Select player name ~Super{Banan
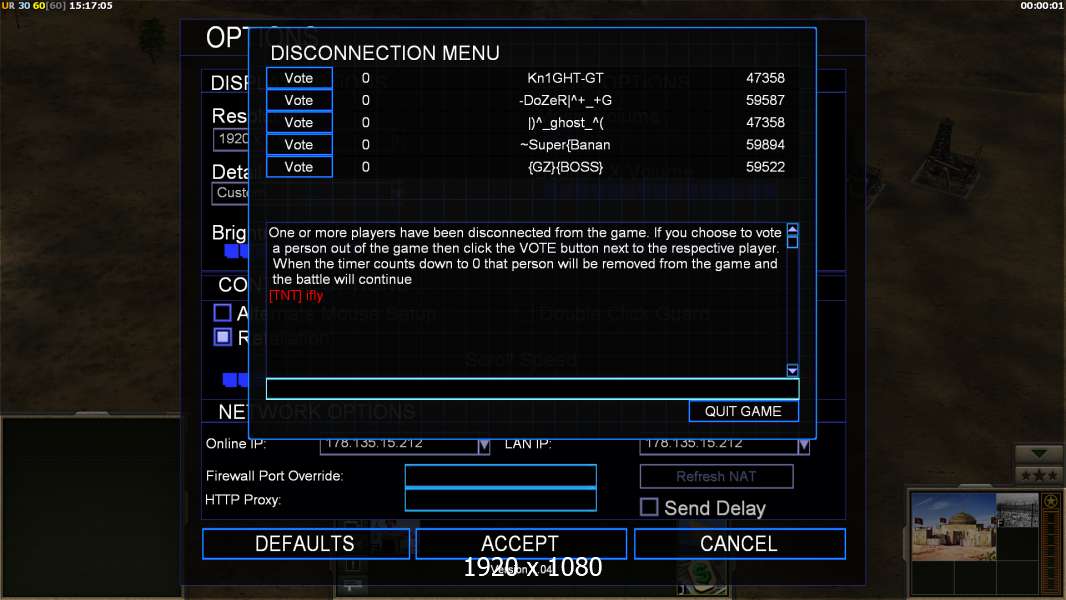The image size is (1066, 600). click(x=565, y=145)
